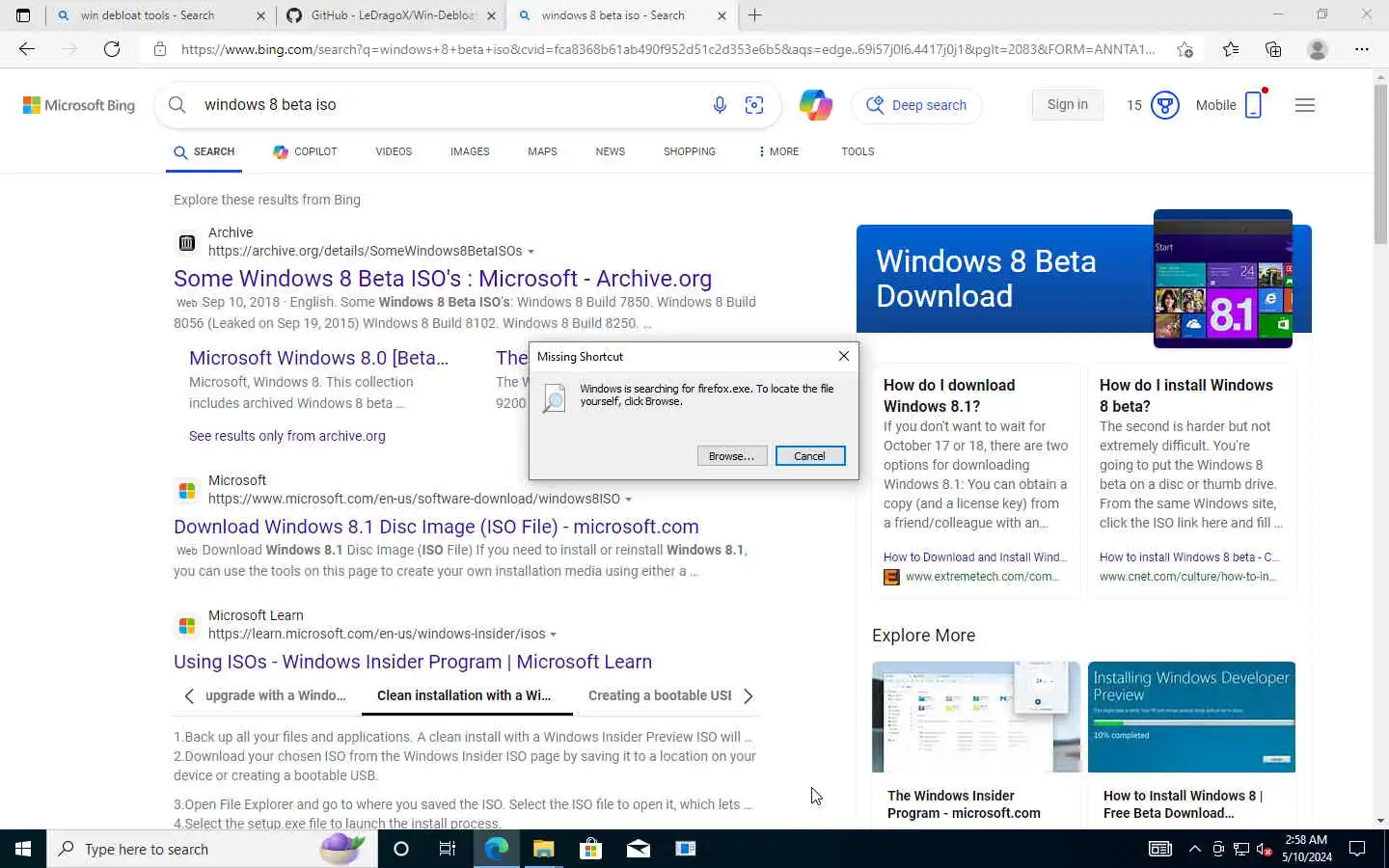The height and width of the screenshot is (868, 1389).
Task: Open Collections icon in the toolbar
Action: coord(1273,49)
